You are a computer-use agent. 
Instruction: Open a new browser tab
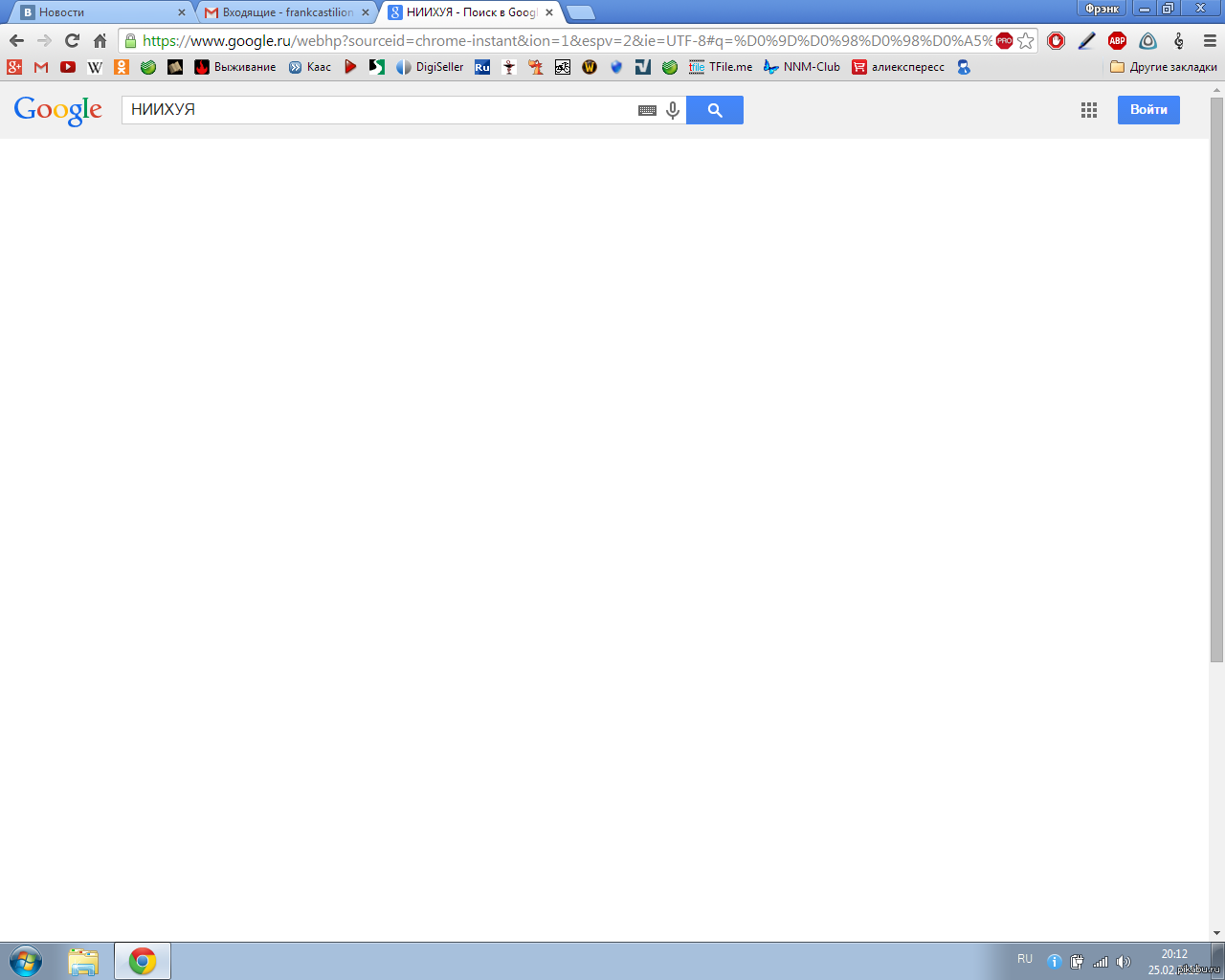581,12
